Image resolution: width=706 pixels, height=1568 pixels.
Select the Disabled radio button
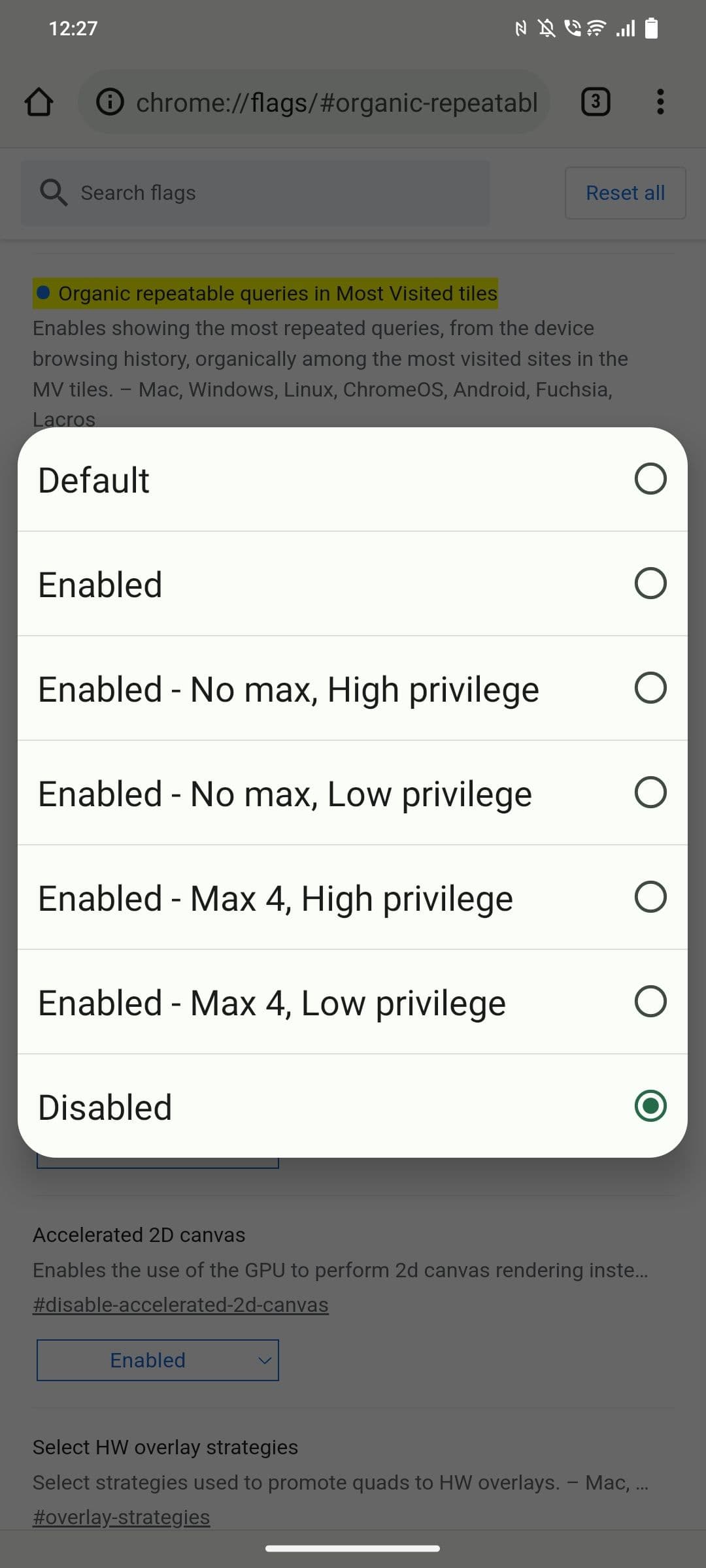(x=650, y=1106)
